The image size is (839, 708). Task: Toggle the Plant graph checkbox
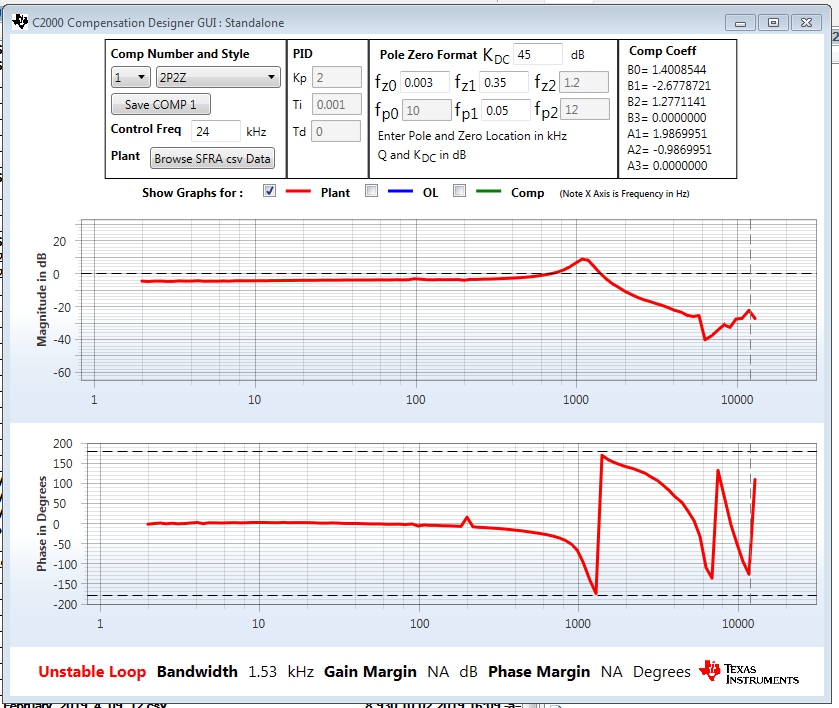tap(269, 192)
